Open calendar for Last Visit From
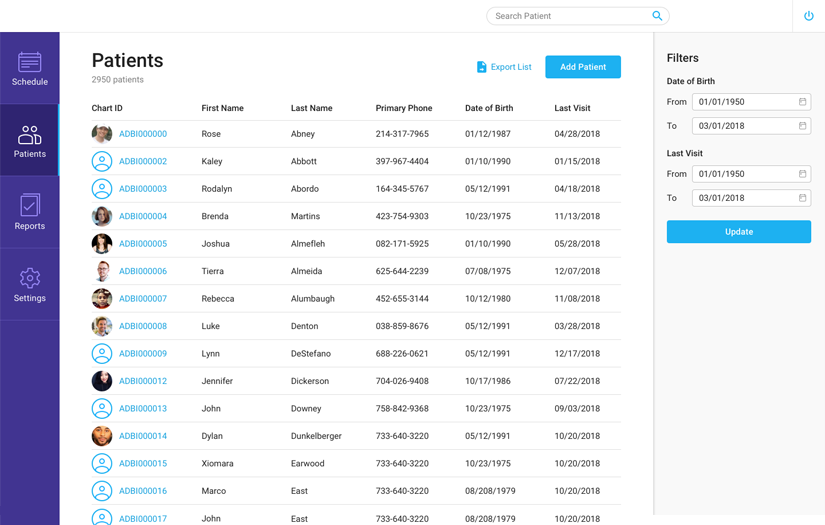 (x=802, y=174)
